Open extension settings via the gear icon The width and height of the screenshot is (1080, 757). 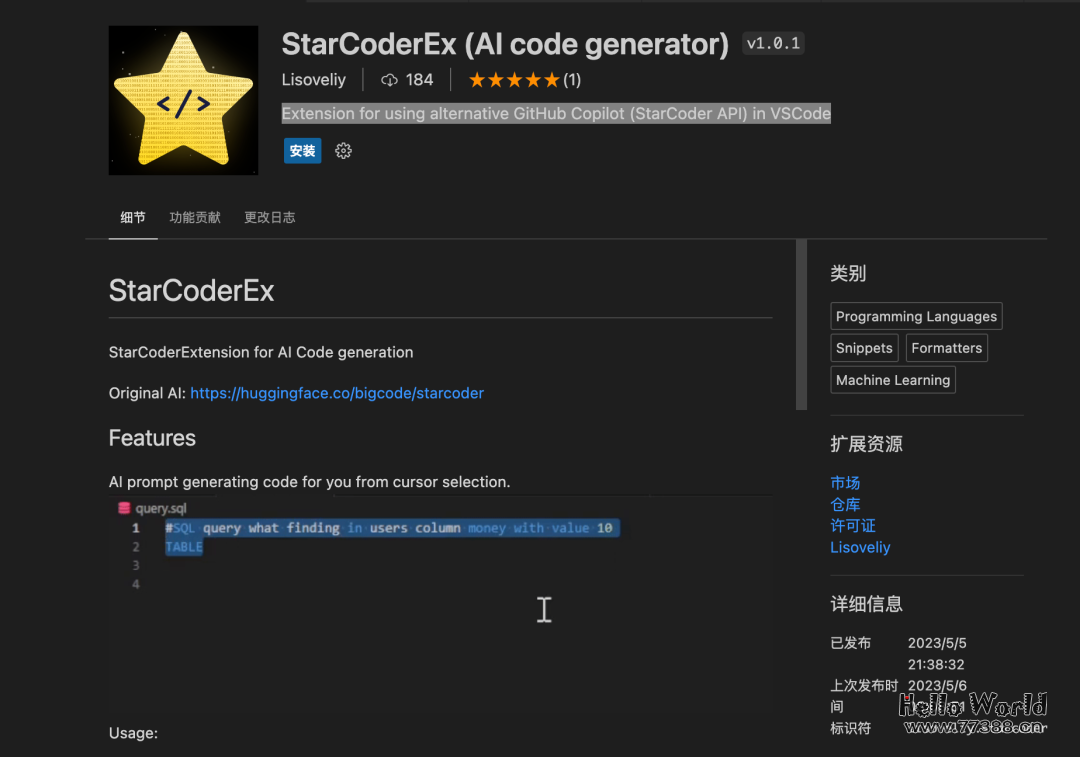point(343,150)
